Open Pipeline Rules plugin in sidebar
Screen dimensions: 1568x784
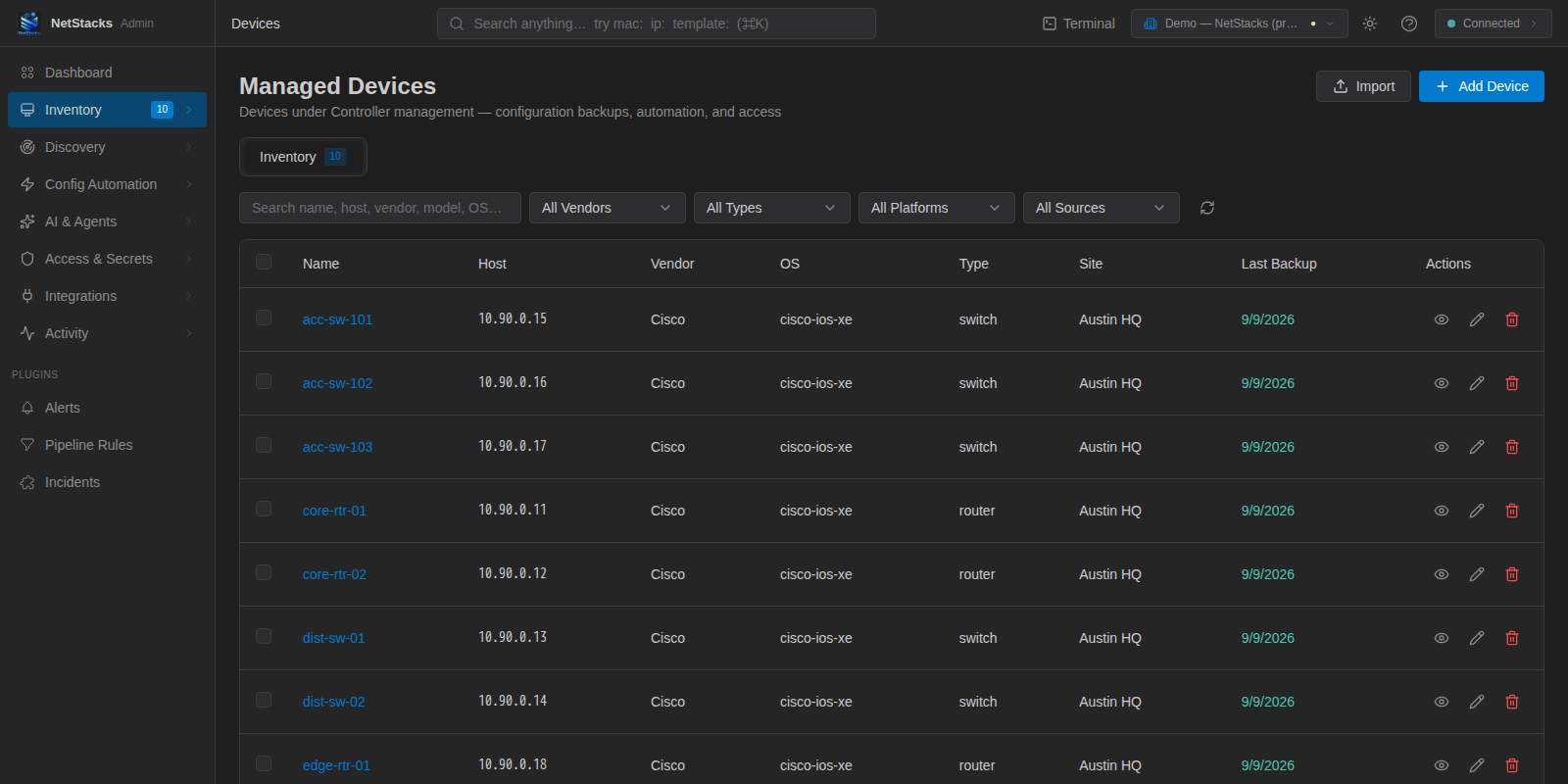click(x=107, y=445)
